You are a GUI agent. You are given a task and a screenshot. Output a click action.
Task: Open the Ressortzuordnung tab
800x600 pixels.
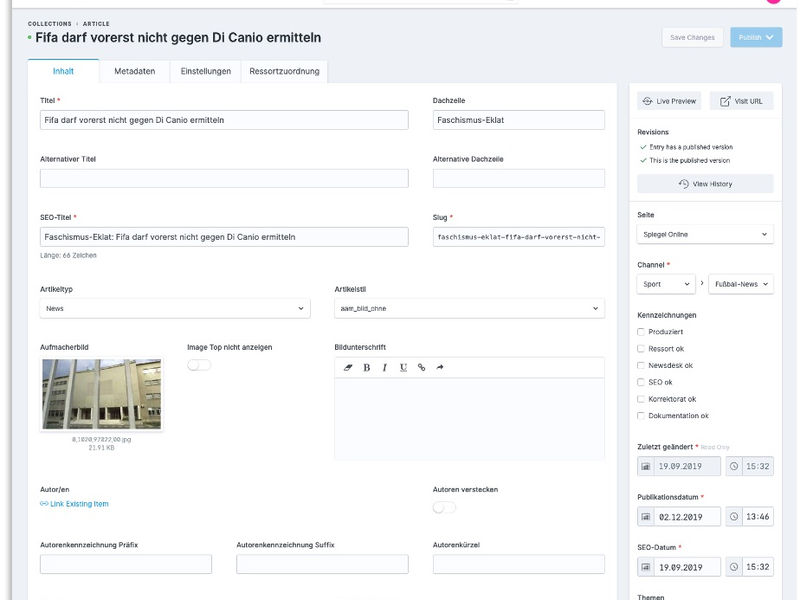284,71
